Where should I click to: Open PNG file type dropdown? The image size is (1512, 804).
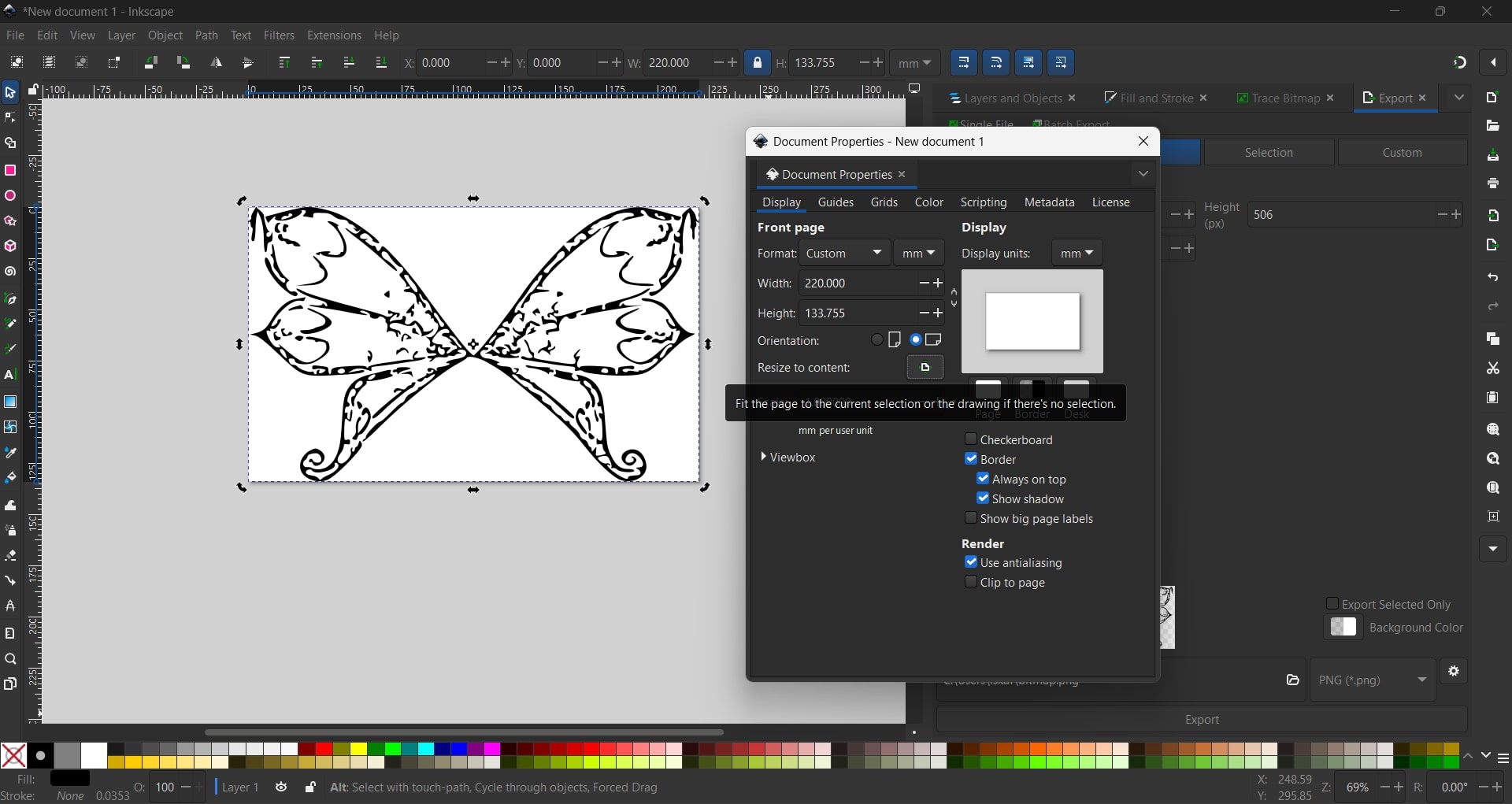tap(1373, 680)
